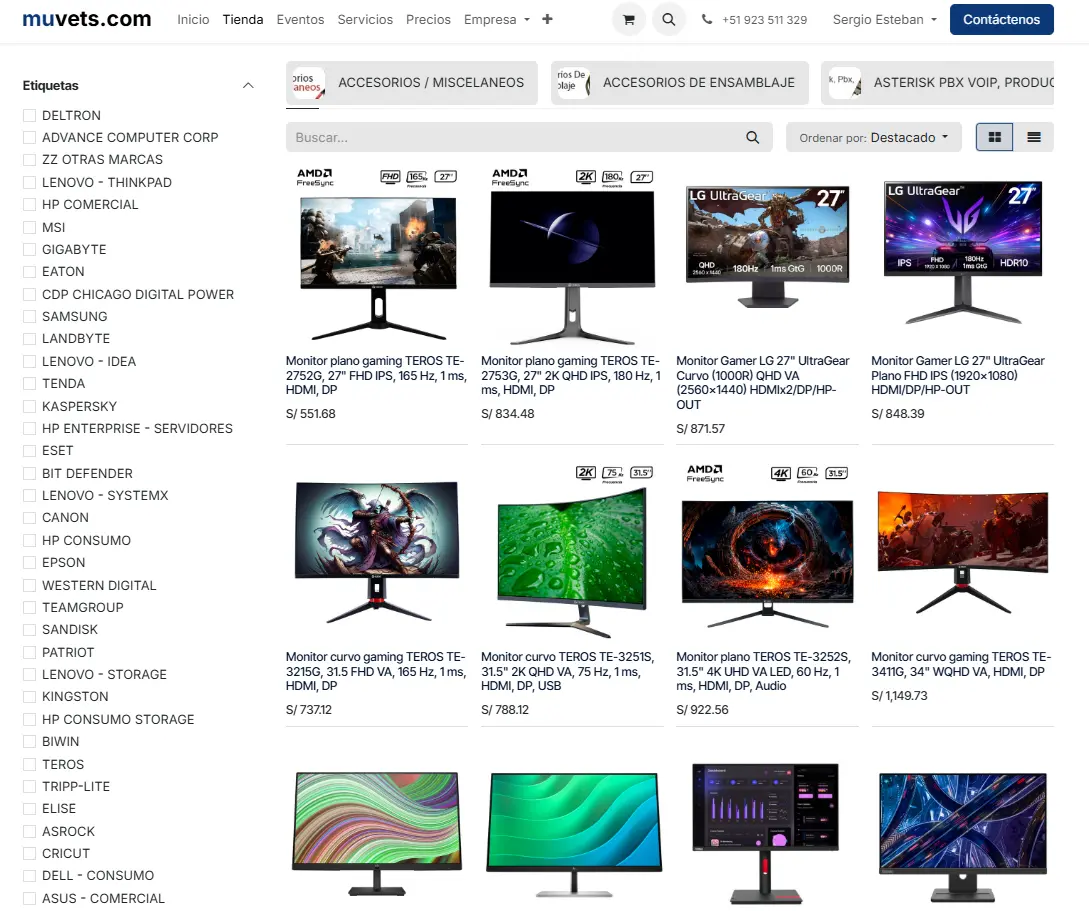
Task: Check the KASPERSKY filter checkbox
Action: point(29,406)
